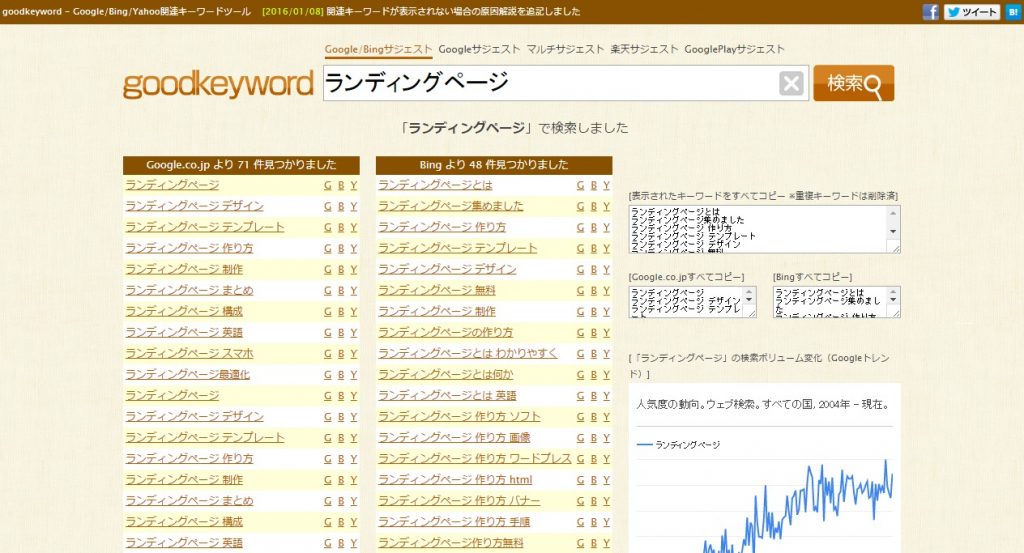Open ランディングページの作り方 in the Bing list
The width and height of the screenshot is (1024, 553).
click(445, 332)
